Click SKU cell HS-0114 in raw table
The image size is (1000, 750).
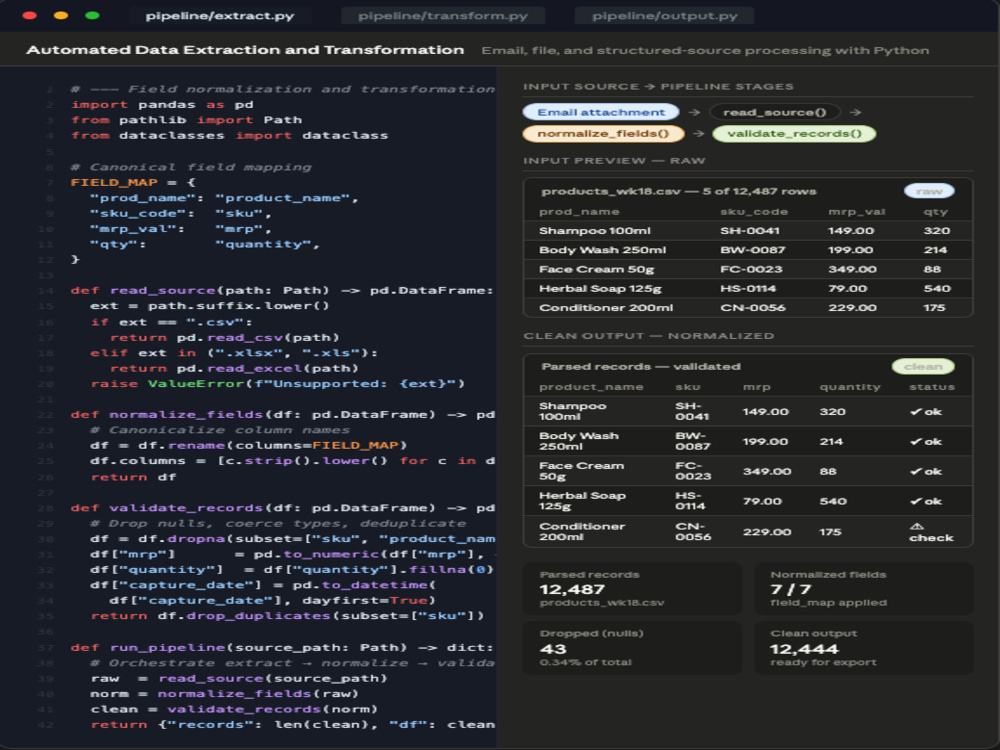coord(748,288)
